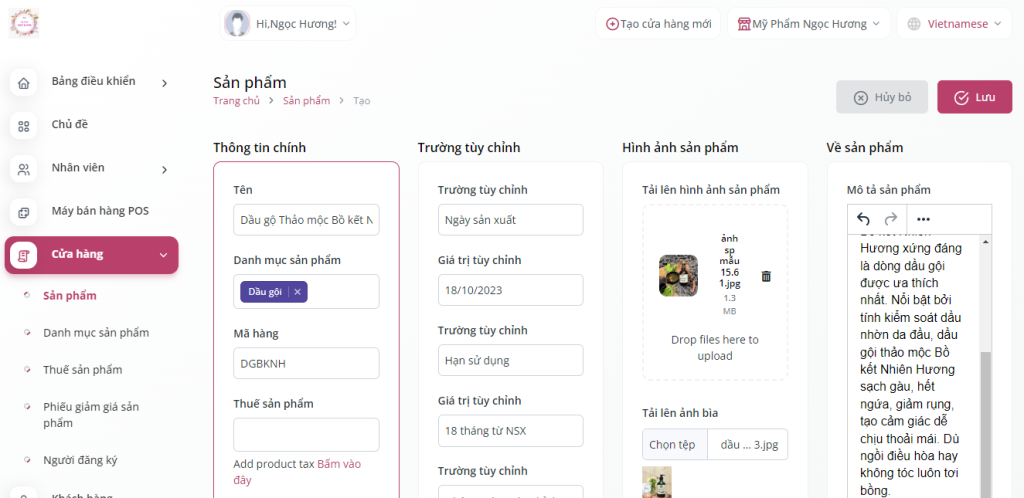1024x498 pixels.
Task: Click the Bấm vào đây link
Action: [x=298, y=472]
